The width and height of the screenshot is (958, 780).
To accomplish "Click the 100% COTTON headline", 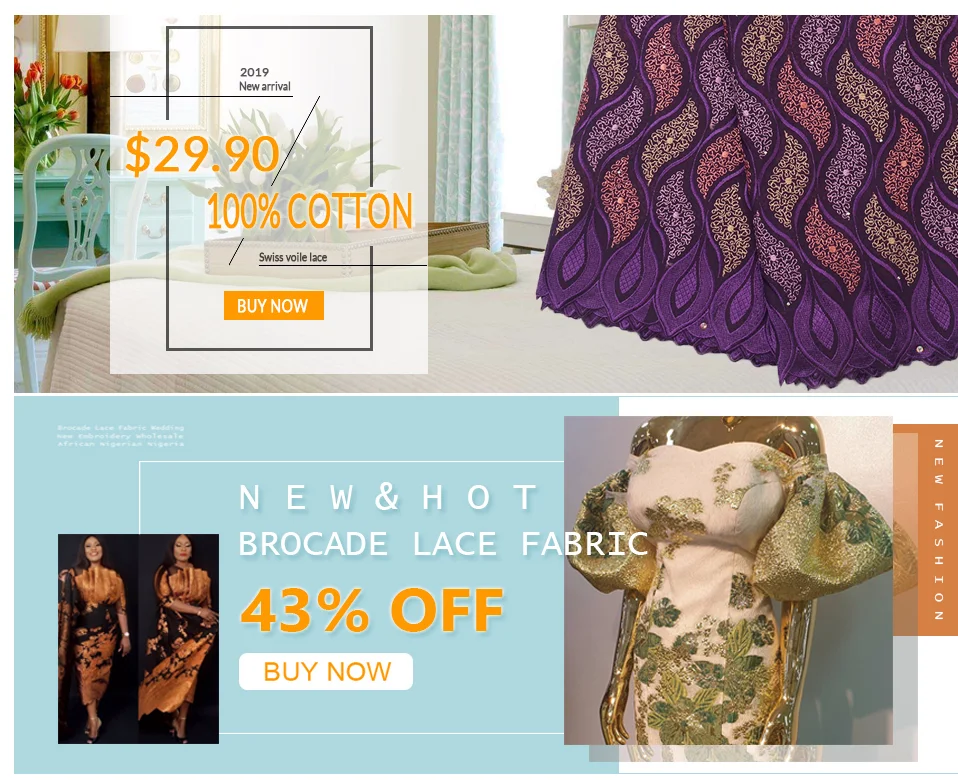I will coord(310,211).
